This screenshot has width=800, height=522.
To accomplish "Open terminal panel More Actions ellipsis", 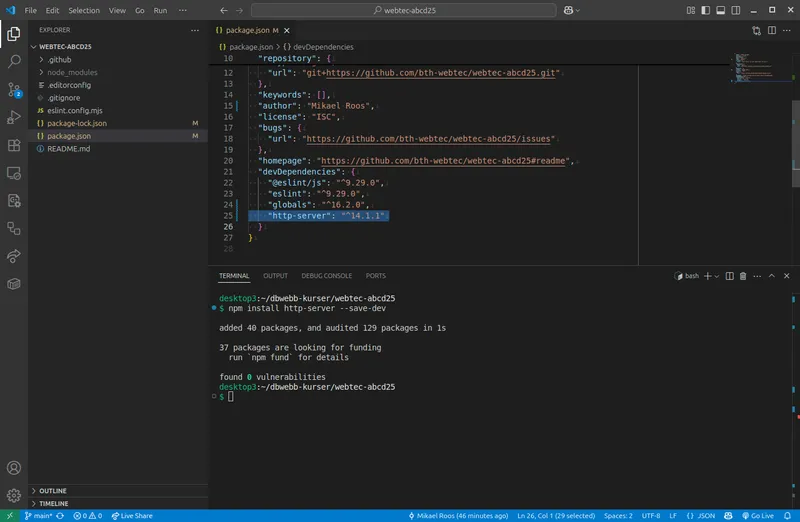I will 757,276.
